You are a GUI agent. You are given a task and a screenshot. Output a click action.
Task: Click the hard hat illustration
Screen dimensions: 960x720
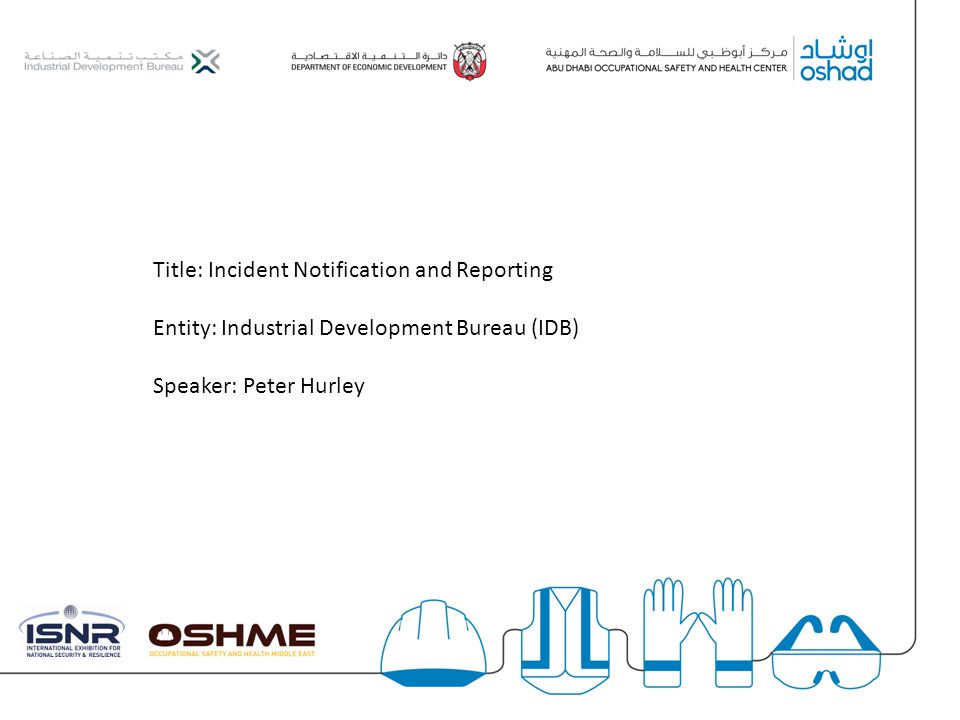(x=433, y=643)
